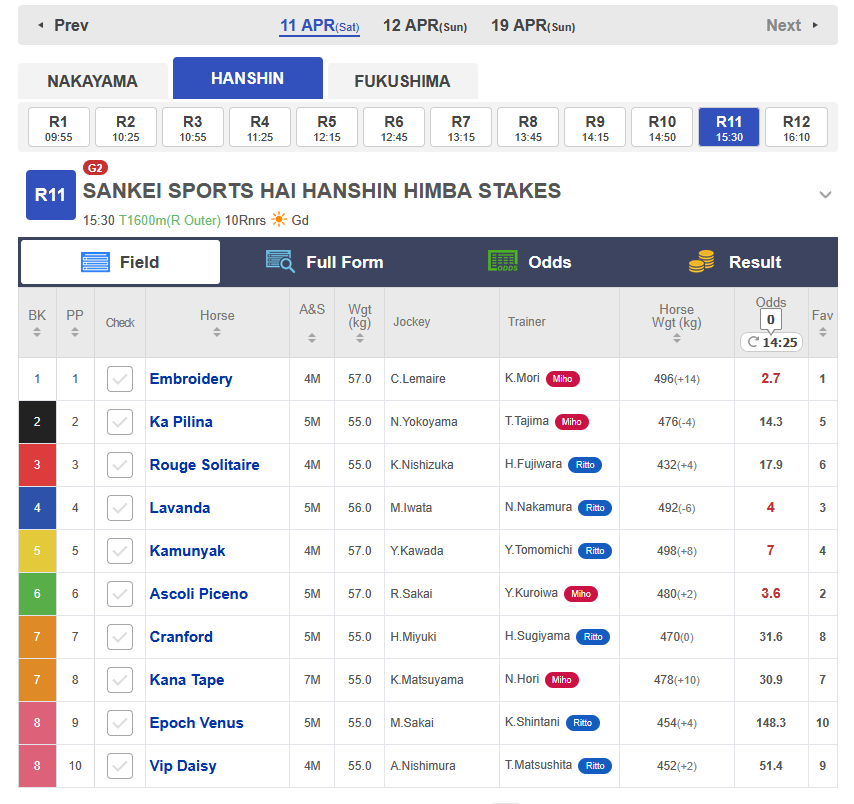Click the Odds 0 counter box
The width and height of the screenshot is (854, 804).
[771, 320]
